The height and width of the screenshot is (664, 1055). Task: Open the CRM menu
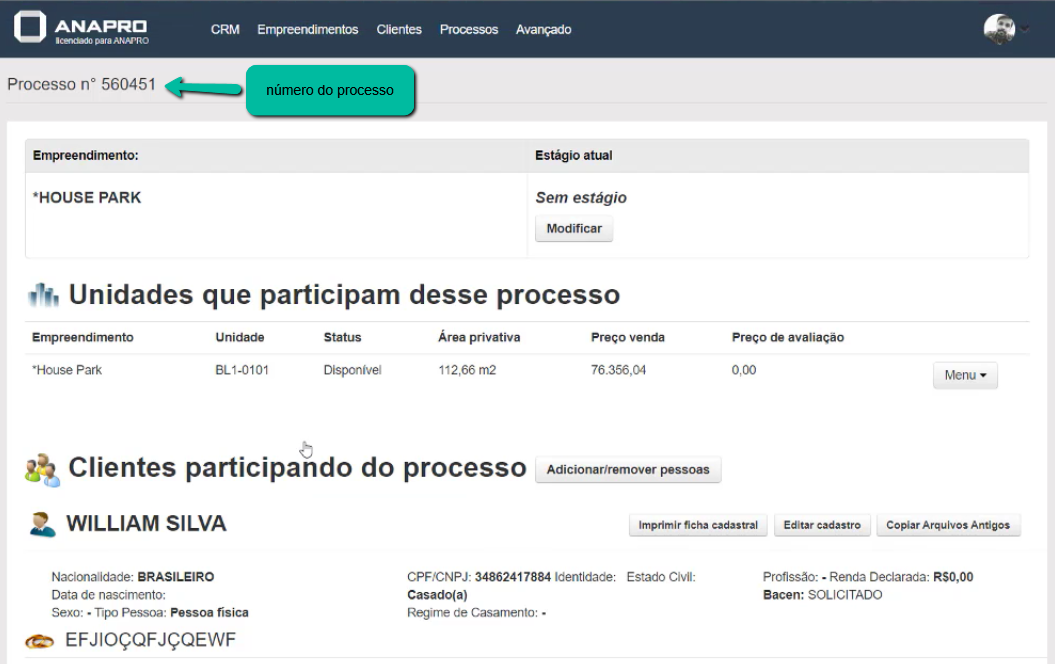tap(225, 30)
